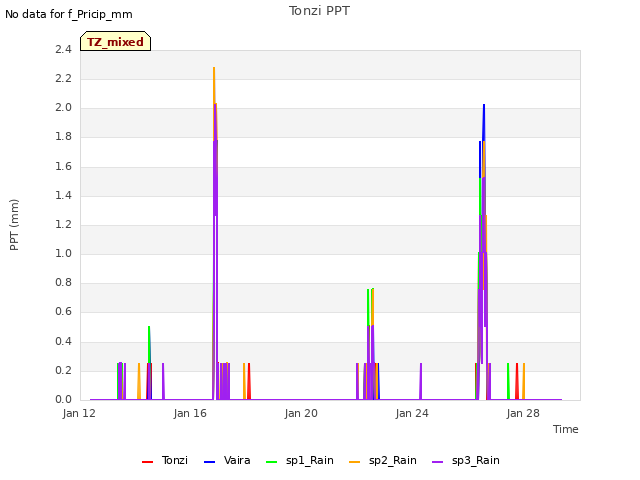The height and width of the screenshot is (480, 640).
Task: Click the purple sp3_Rain legend swatch
Action: click(x=437, y=462)
